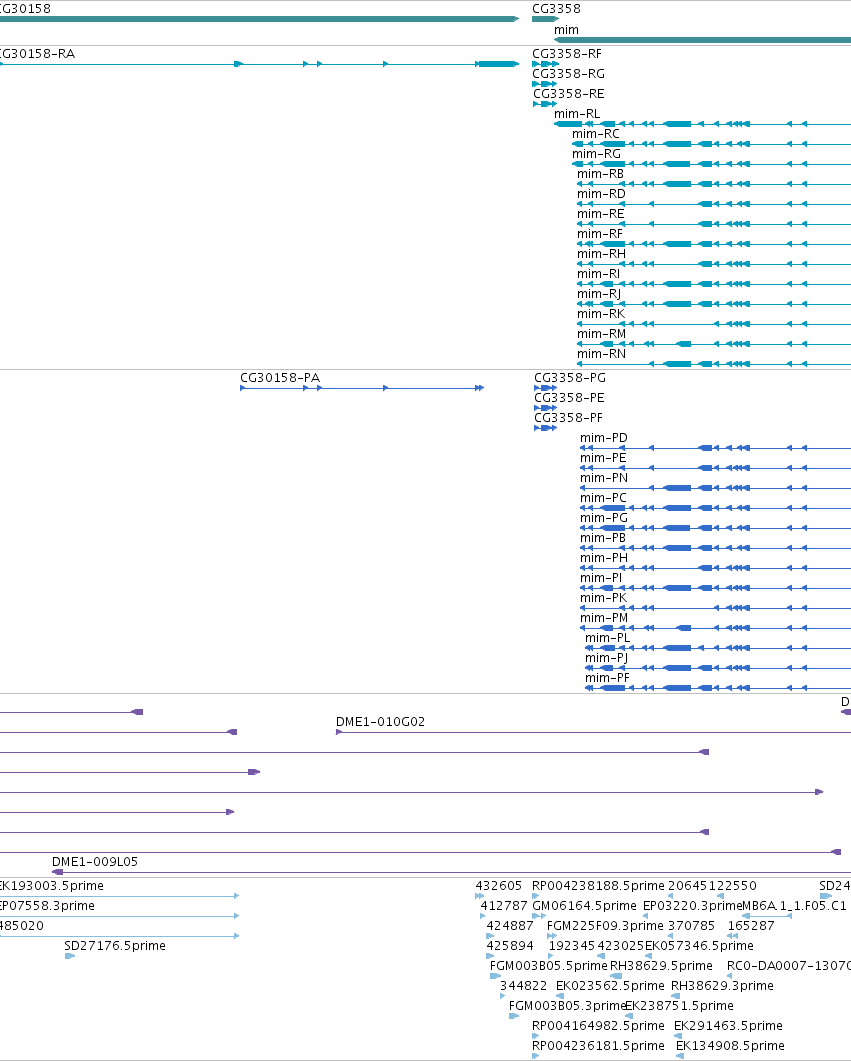The image size is (851, 1061).
Task: Click the mim-PN protein label
Action: click(x=603, y=478)
